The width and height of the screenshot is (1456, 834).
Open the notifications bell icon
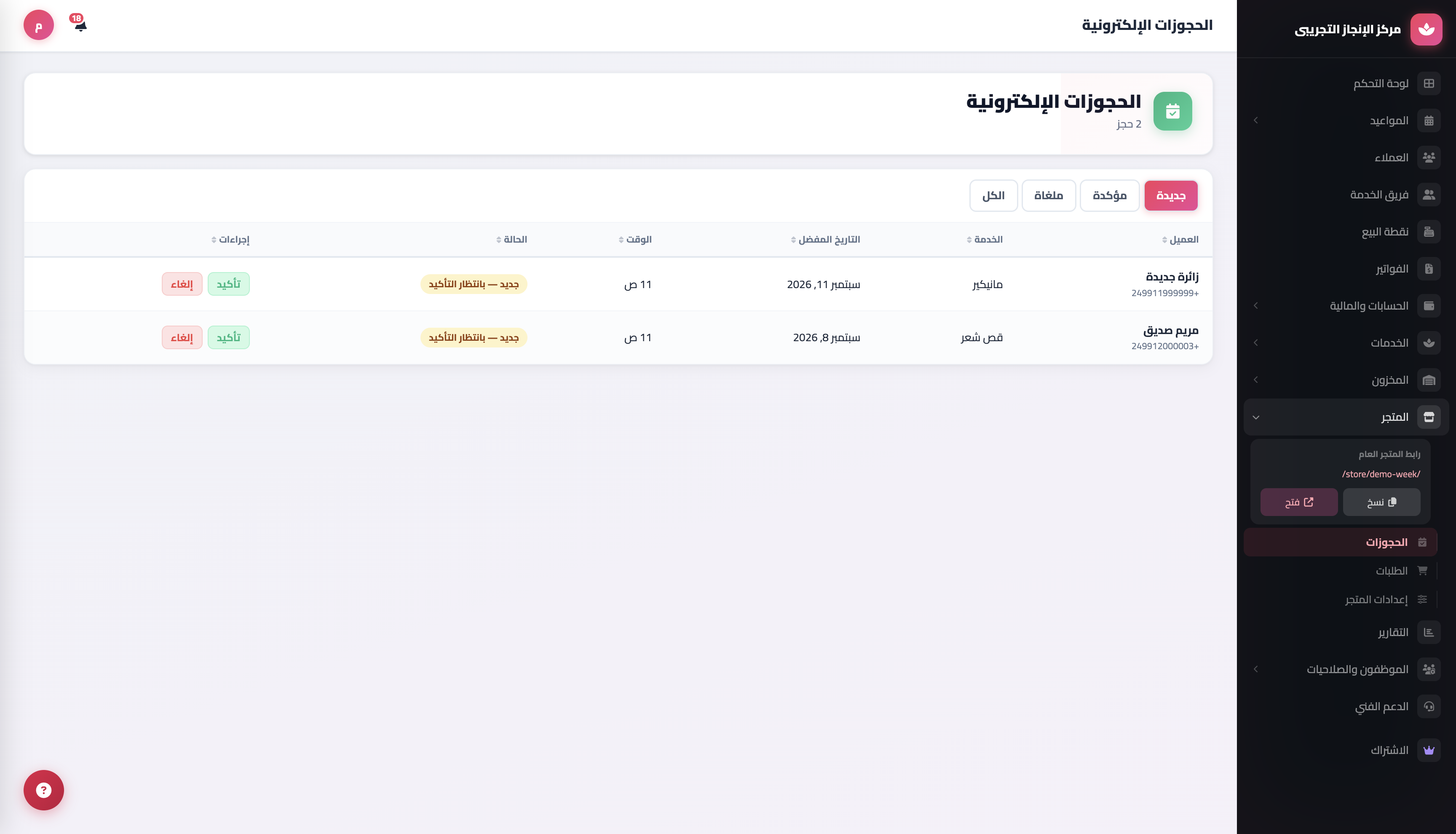(80, 24)
